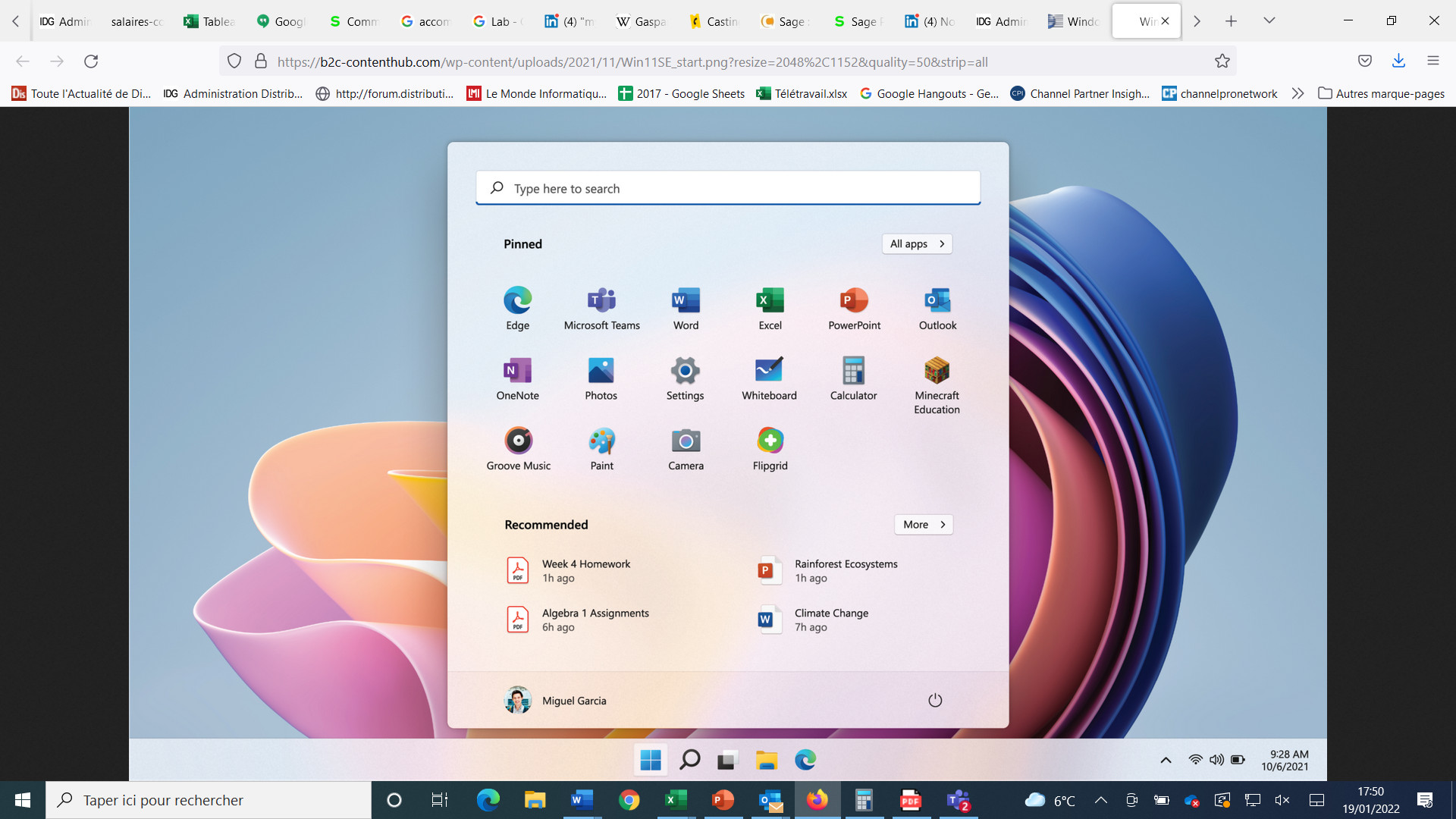Open Task View in Windows 10 taskbar
The image size is (1456, 819).
[439, 800]
